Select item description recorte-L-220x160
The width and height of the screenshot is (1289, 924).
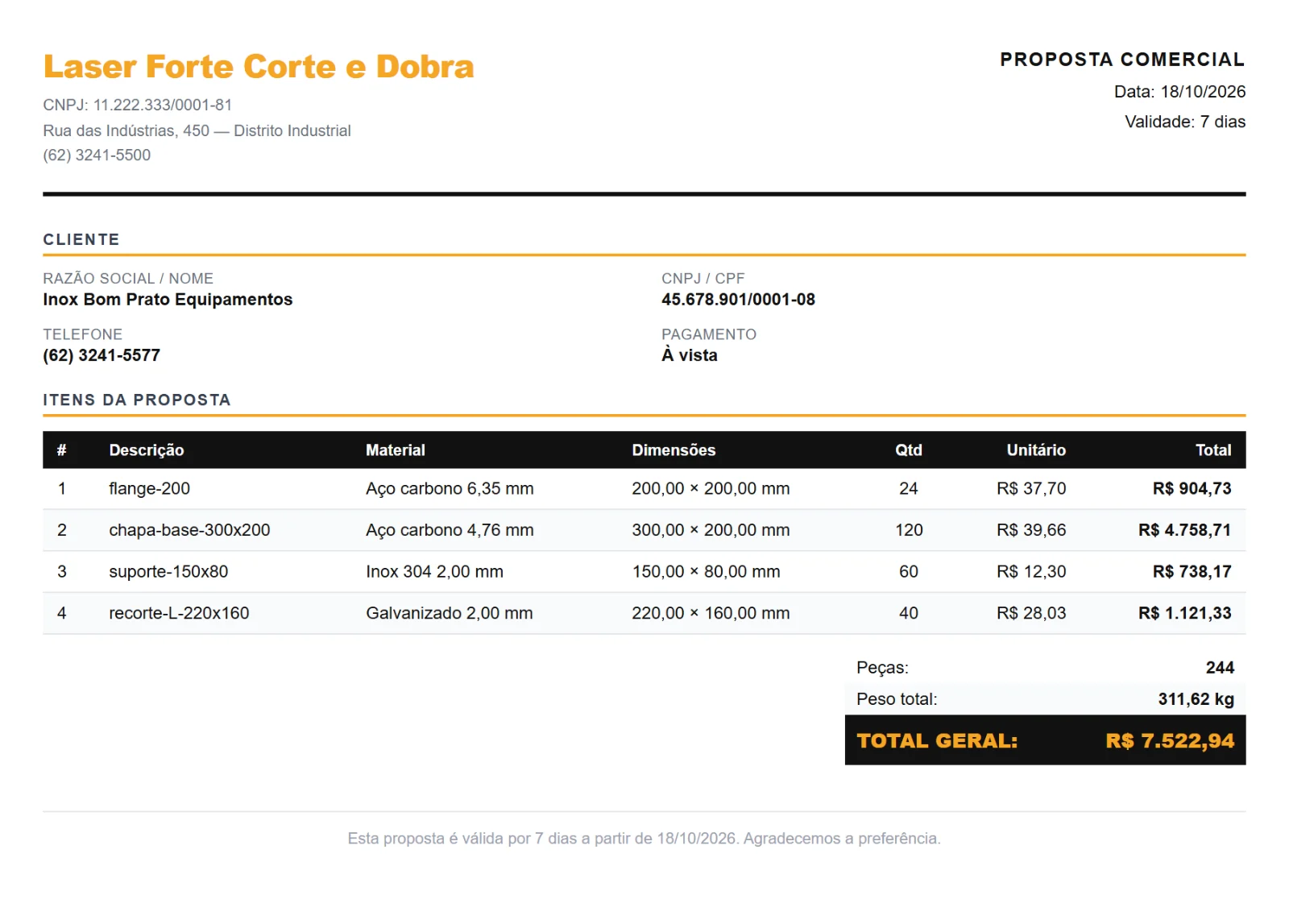click(x=179, y=613)
